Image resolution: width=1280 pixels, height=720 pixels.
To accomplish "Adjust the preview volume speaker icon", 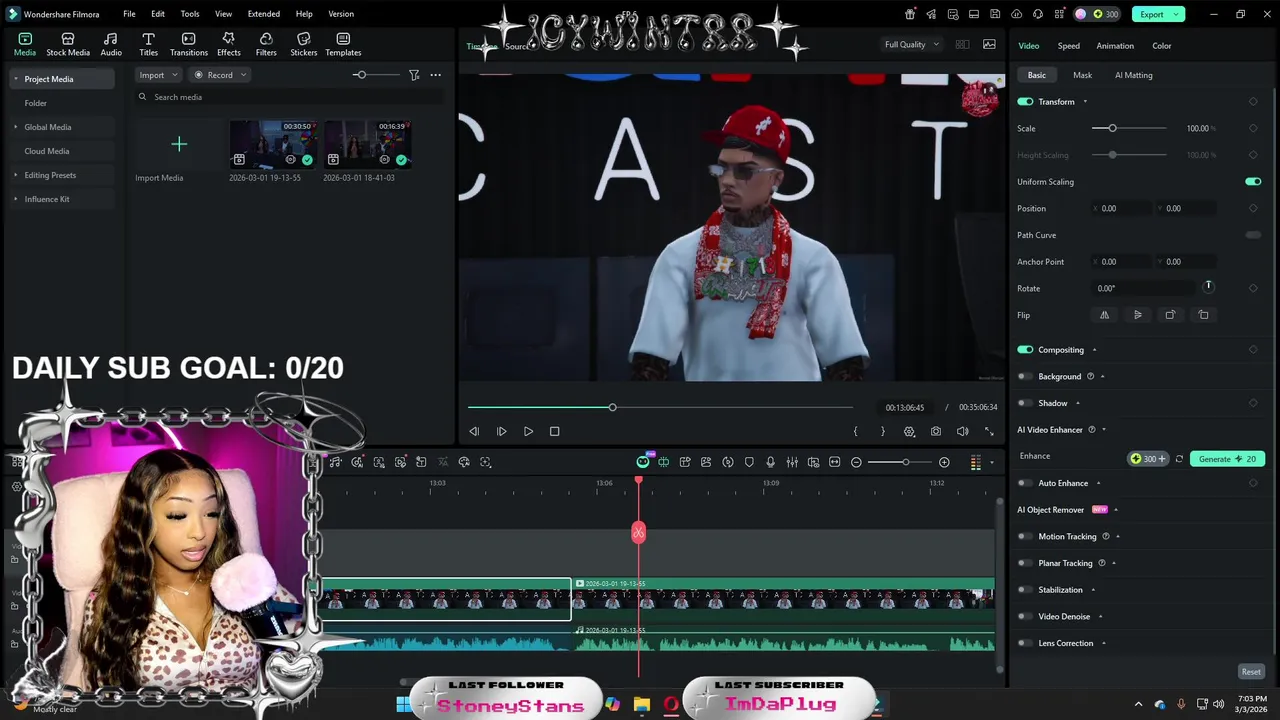I will point(962,431).
